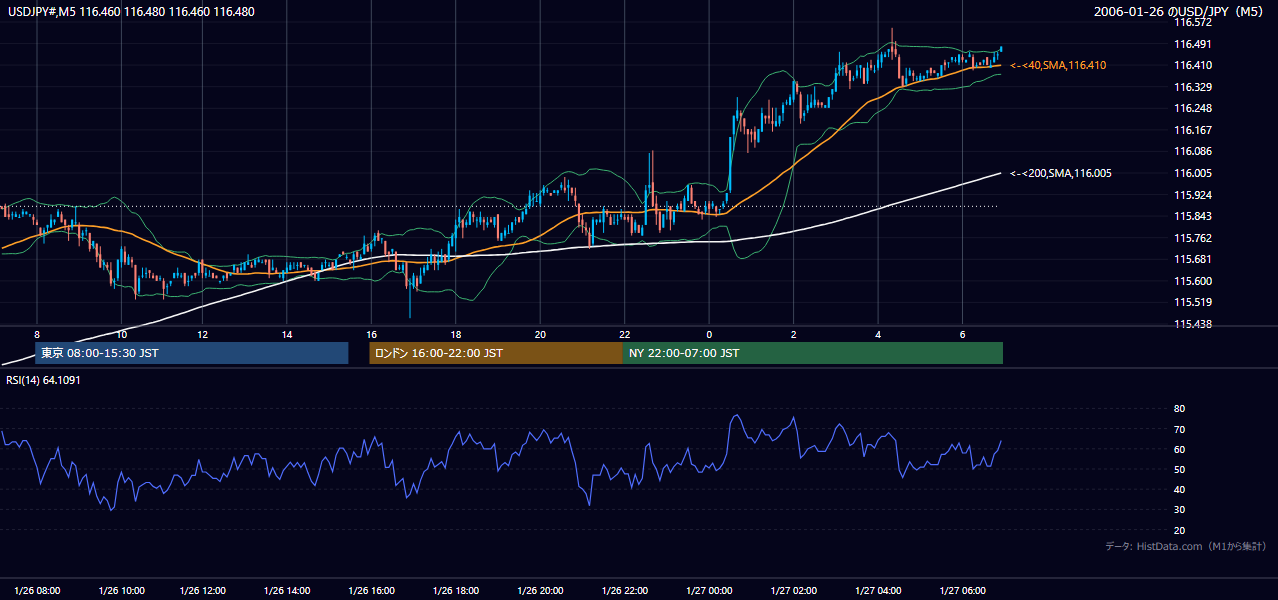Viewport: 1278px width, 600px height.
Task: Click hour tick 6 below price chart
Action: pos(962,334)
